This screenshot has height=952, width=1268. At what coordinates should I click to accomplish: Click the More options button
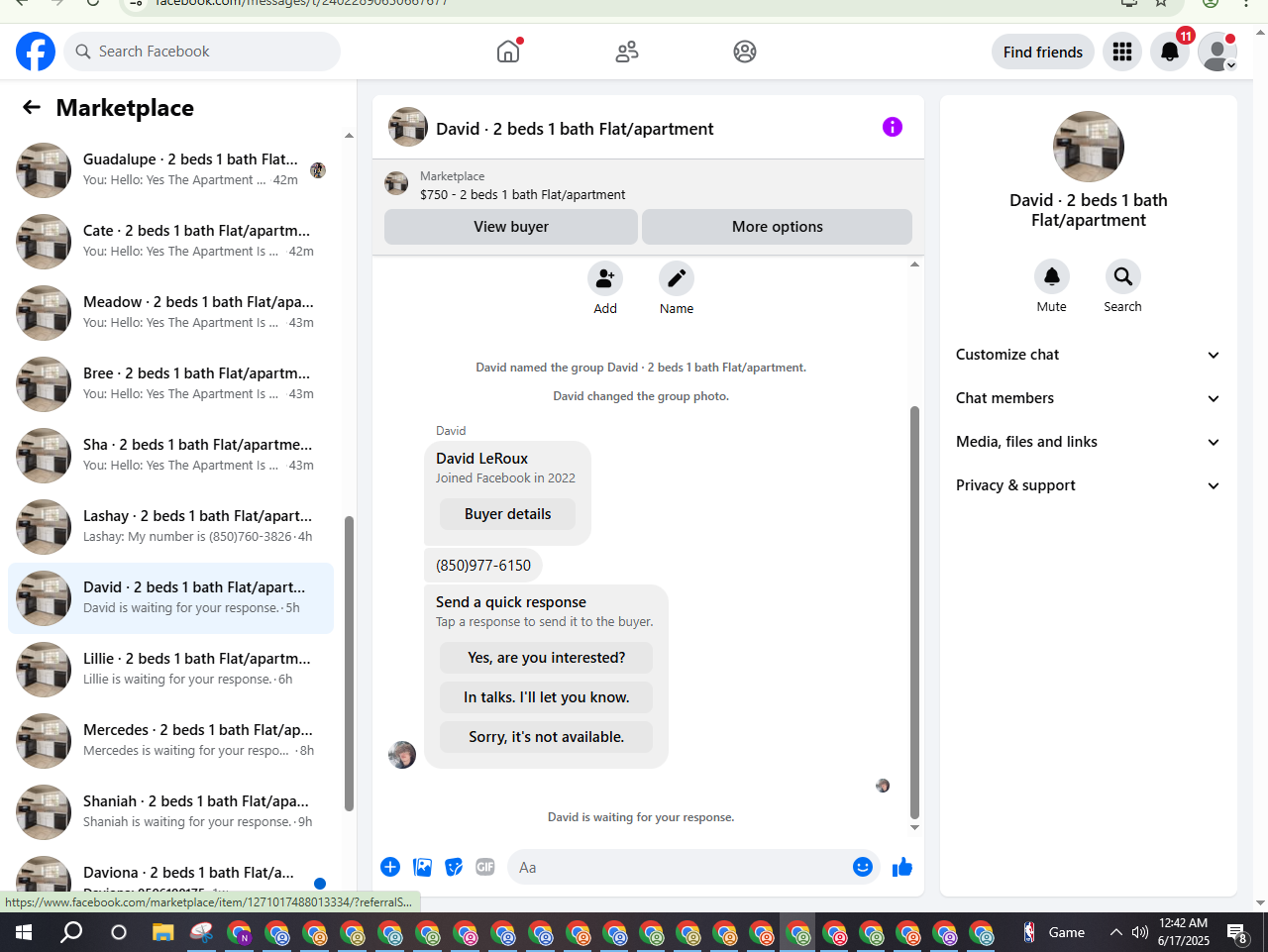click(778, 227)
